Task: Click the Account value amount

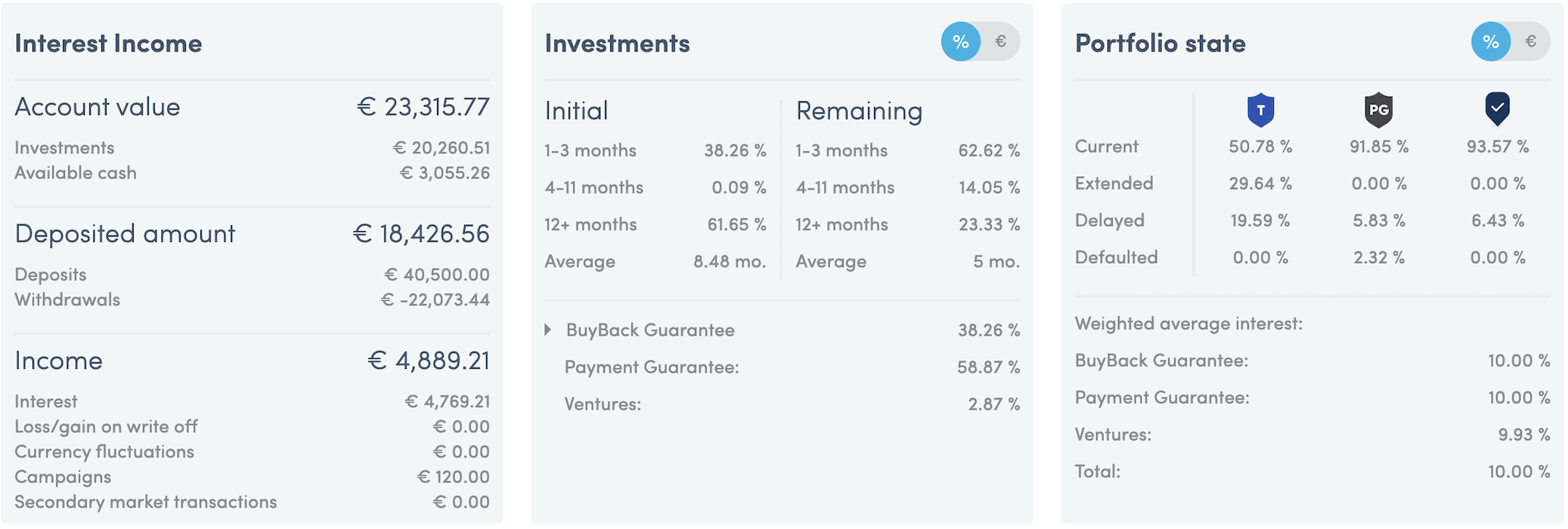Action: click(x=423, y=107)
